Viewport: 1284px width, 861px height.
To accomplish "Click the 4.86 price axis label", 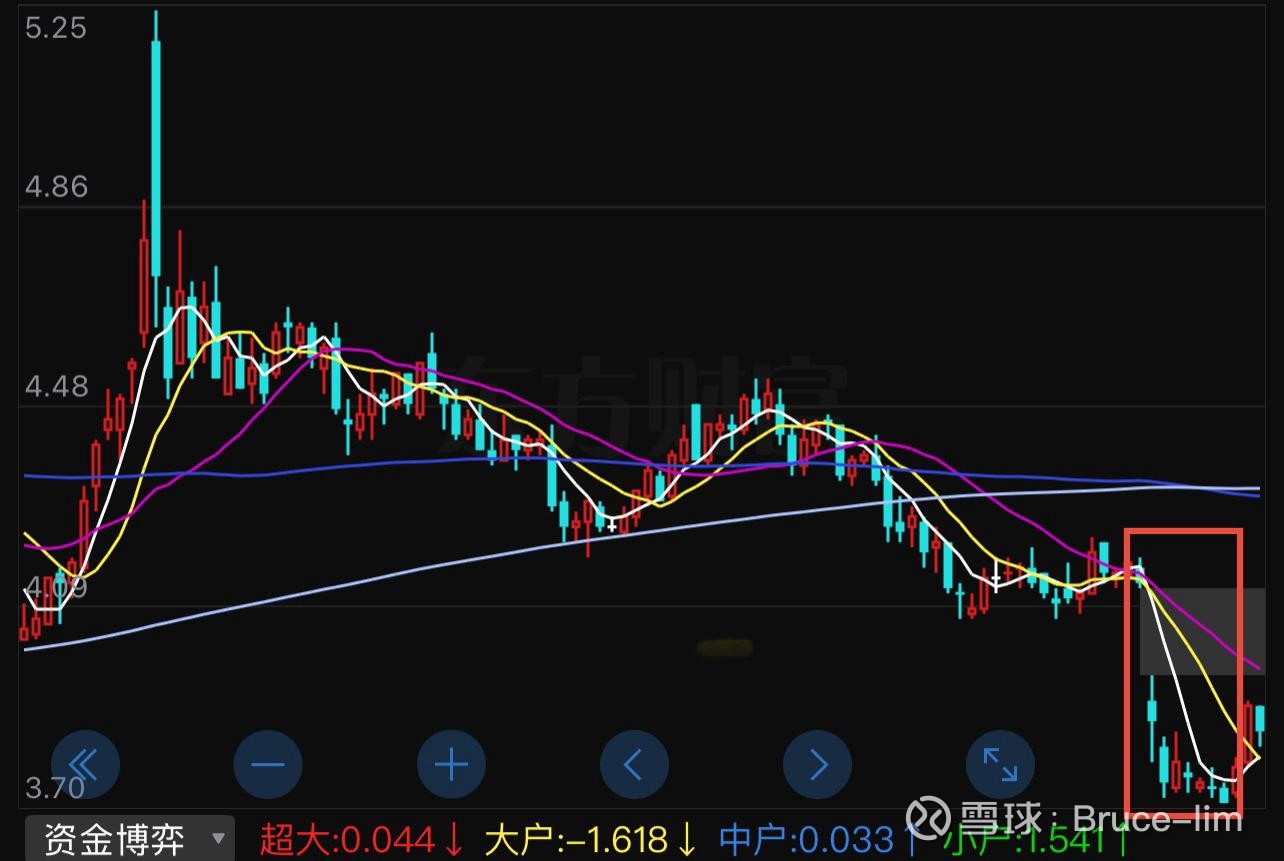I will [56, 187].
